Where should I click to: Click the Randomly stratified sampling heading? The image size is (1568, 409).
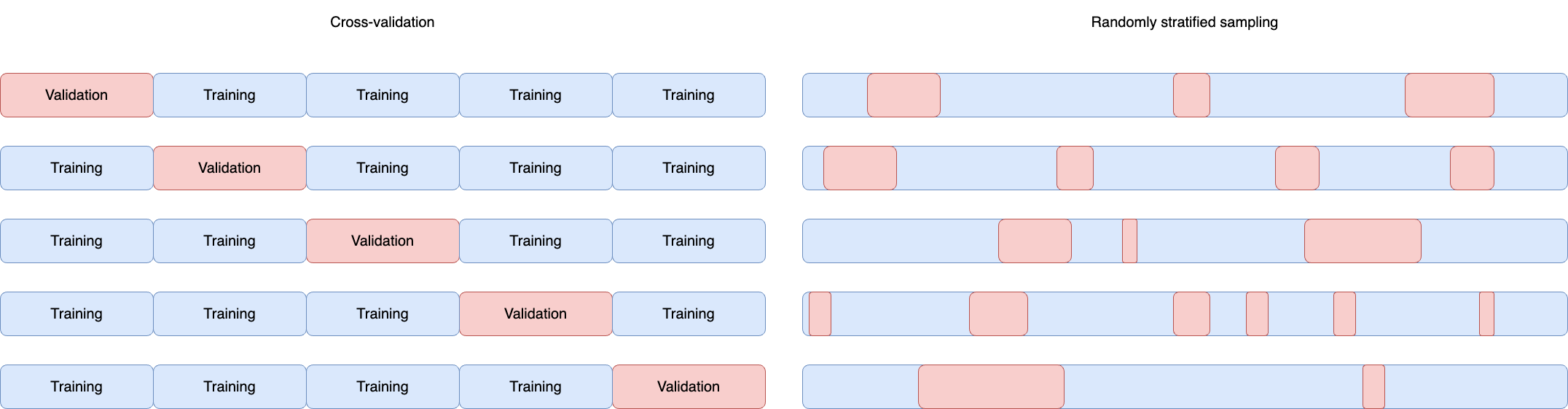tap(1184, 23)
